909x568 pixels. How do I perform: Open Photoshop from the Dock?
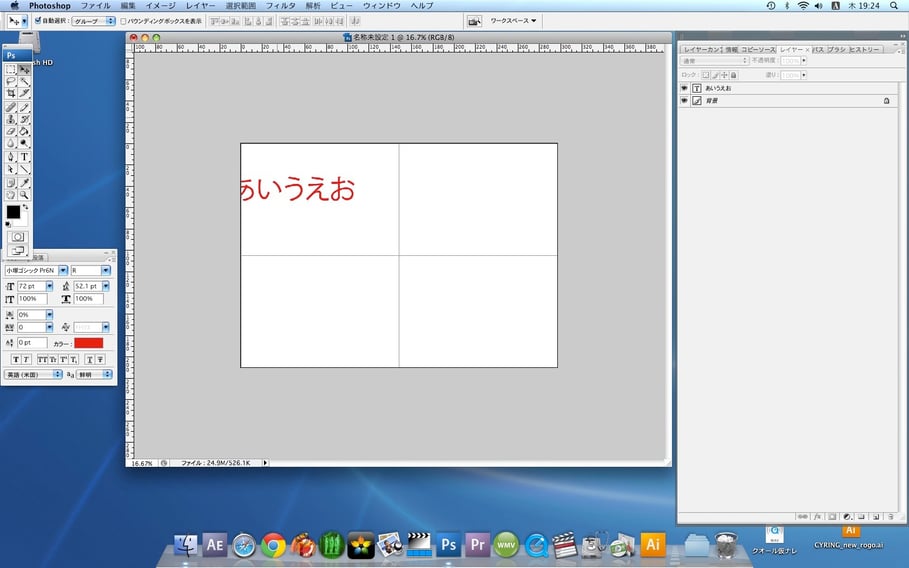448,544
